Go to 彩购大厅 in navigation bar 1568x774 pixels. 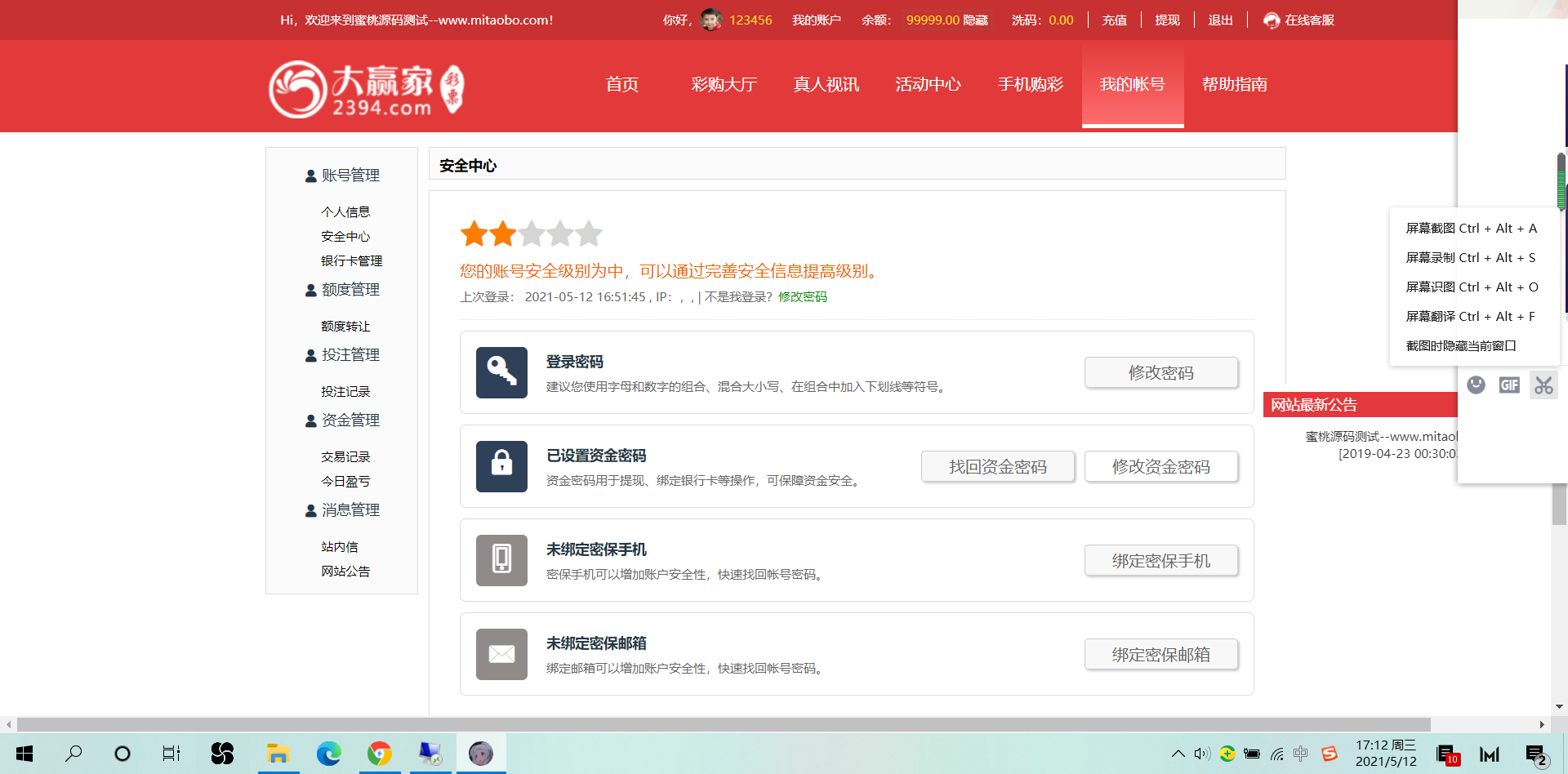(724, 85)
